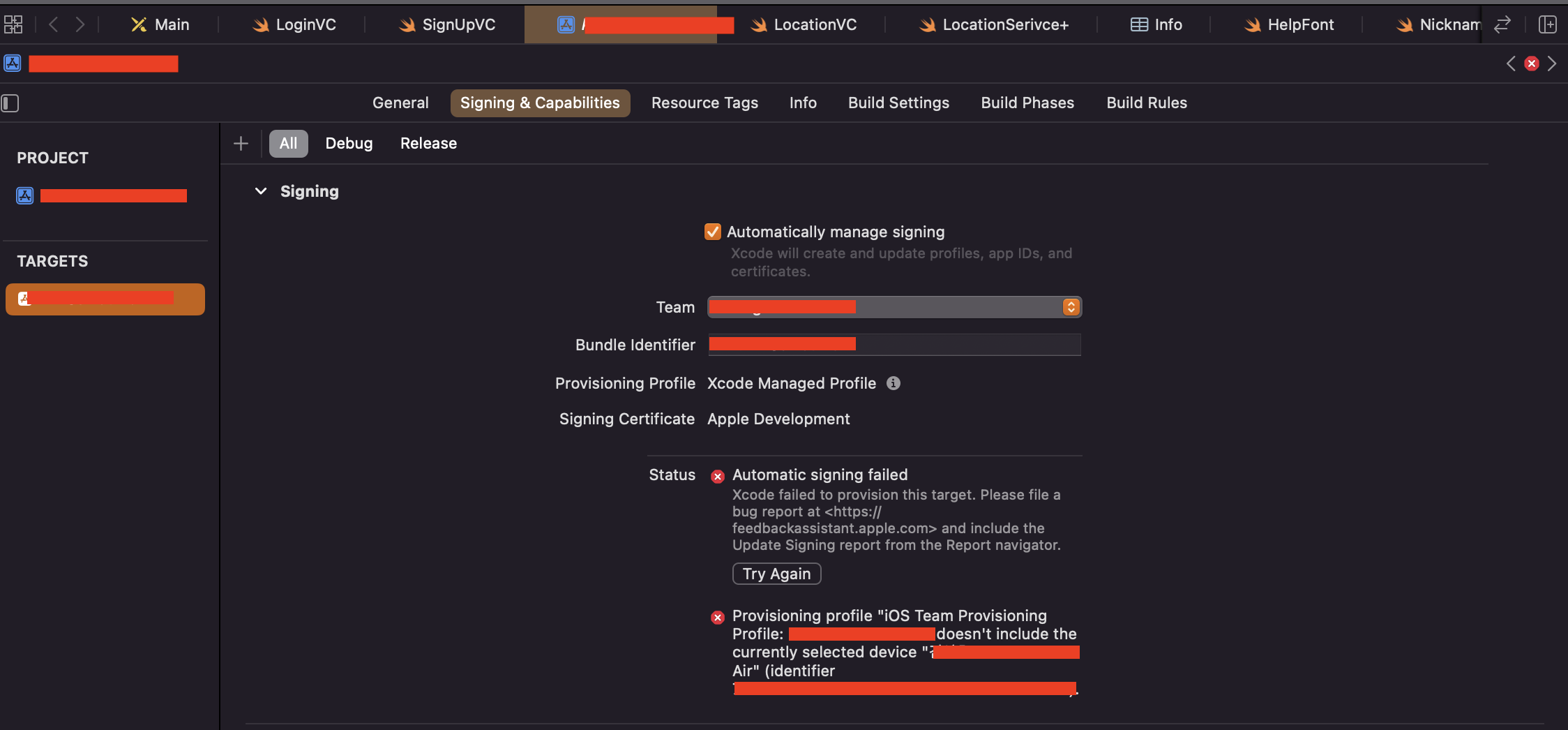The image size is (1568, 730).
Task: Click the "Automatic signing failed" status text
Action: click(x=820, y=475)
